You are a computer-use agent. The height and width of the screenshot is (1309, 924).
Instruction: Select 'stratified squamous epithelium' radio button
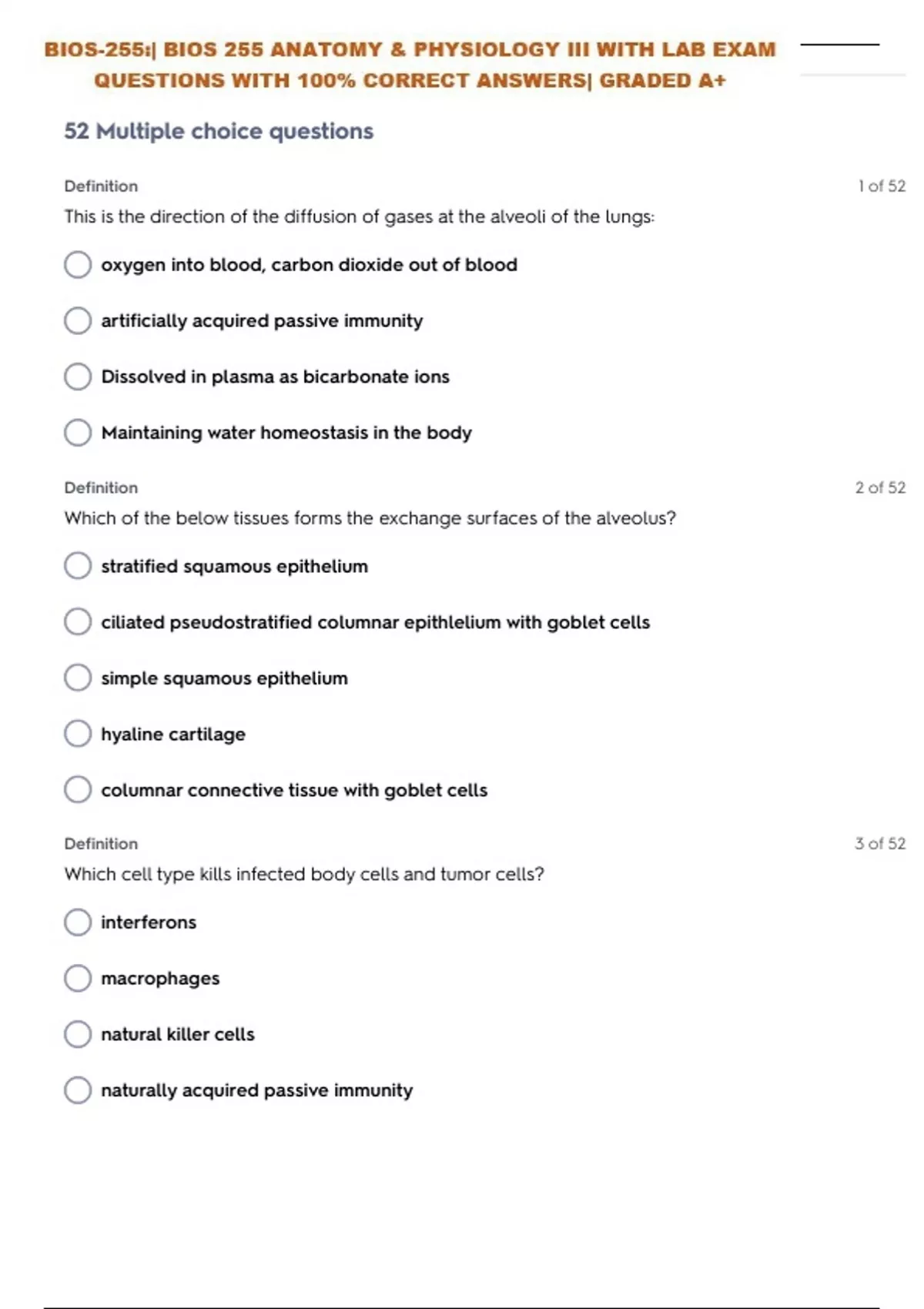pyautogui.click(x=78, y=567)
